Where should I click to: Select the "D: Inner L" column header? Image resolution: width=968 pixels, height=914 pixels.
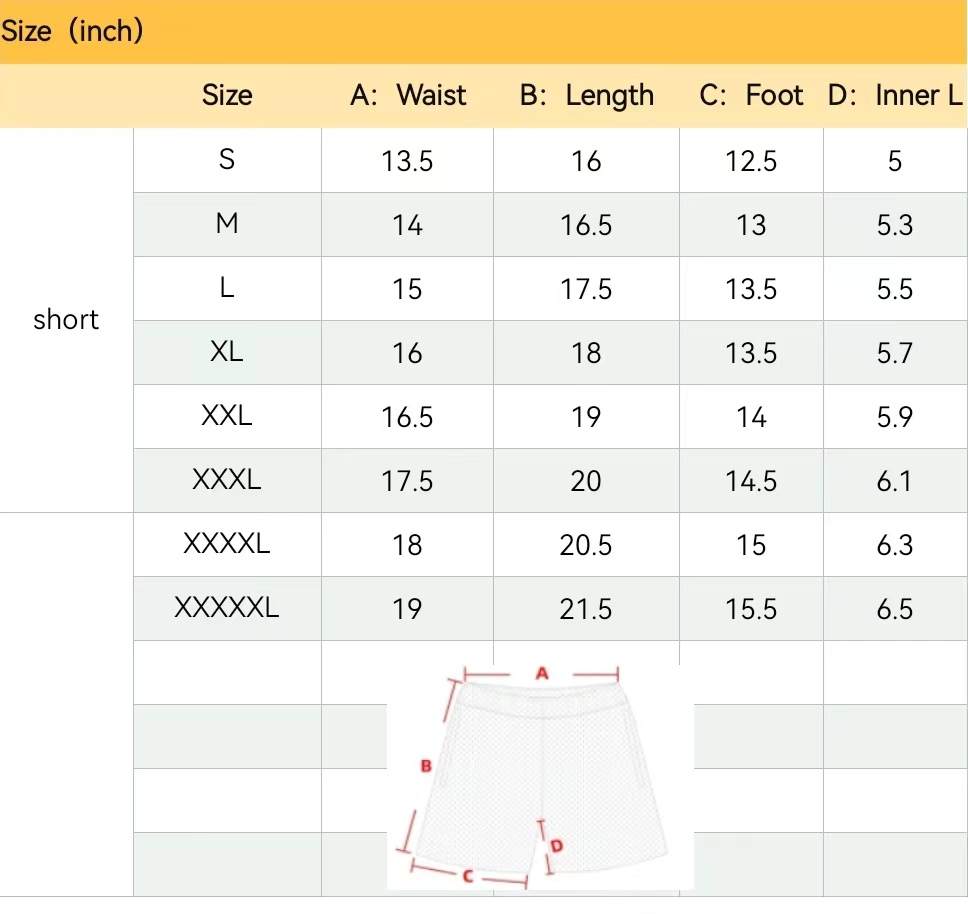tap(894, 96)
